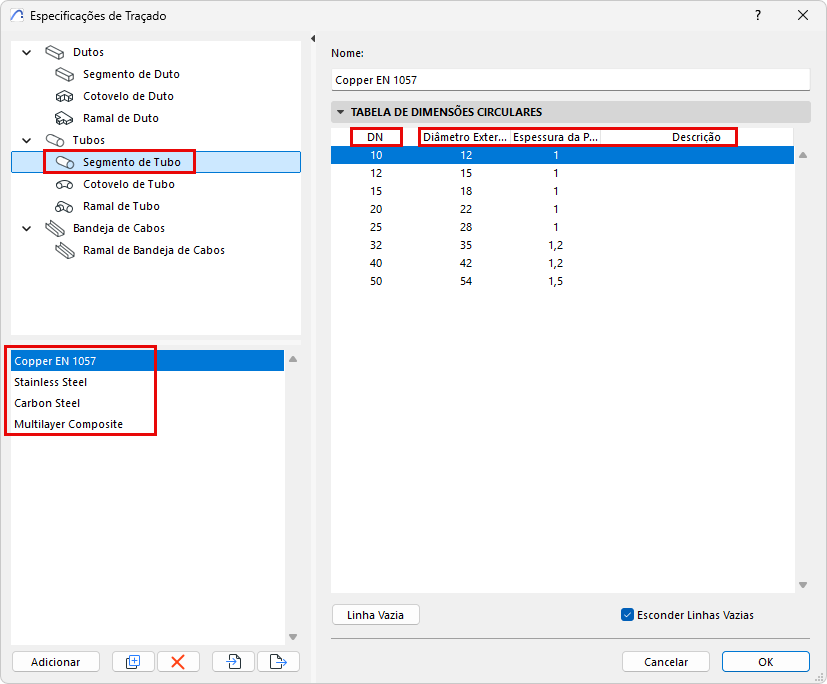Screen dimensions: 827x684
Task: Click the outer diameter value 35
Action: click(x=466, y=245)
